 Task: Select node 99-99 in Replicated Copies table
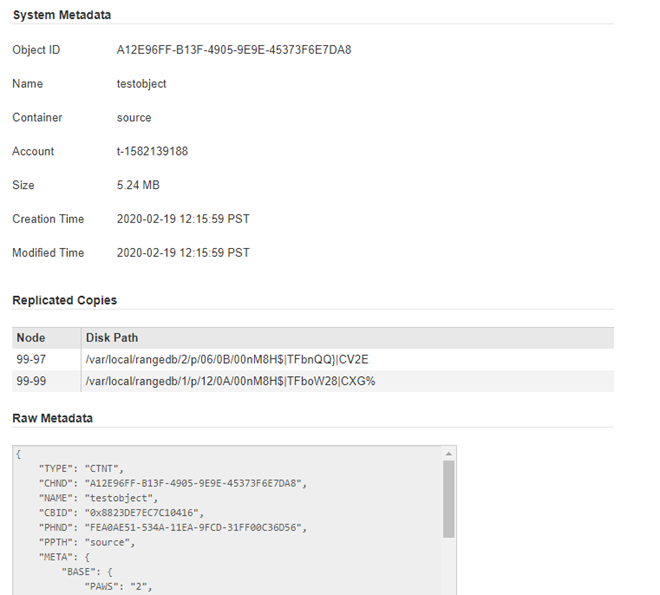[x=31, y=381]
